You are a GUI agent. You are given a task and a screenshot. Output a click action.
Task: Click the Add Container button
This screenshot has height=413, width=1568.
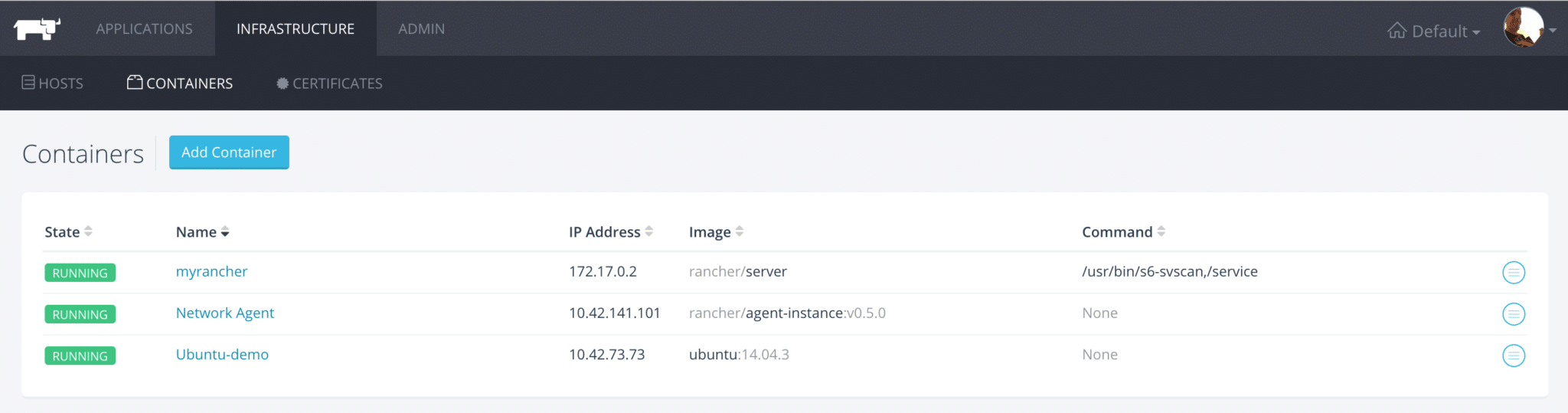tap(229, 152)
